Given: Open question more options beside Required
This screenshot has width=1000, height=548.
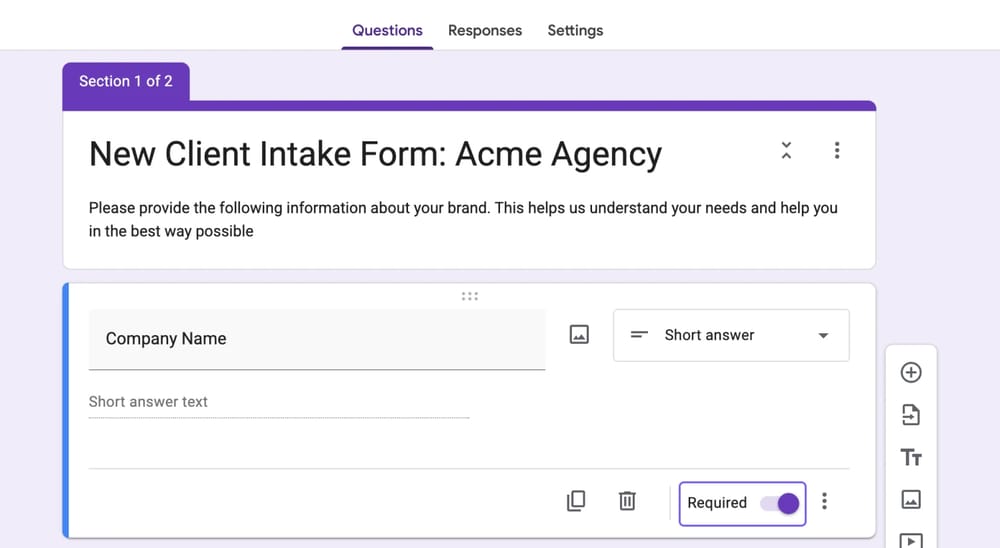Looking at the screenshot, I should pyautogui.click(x=824, y=502).
